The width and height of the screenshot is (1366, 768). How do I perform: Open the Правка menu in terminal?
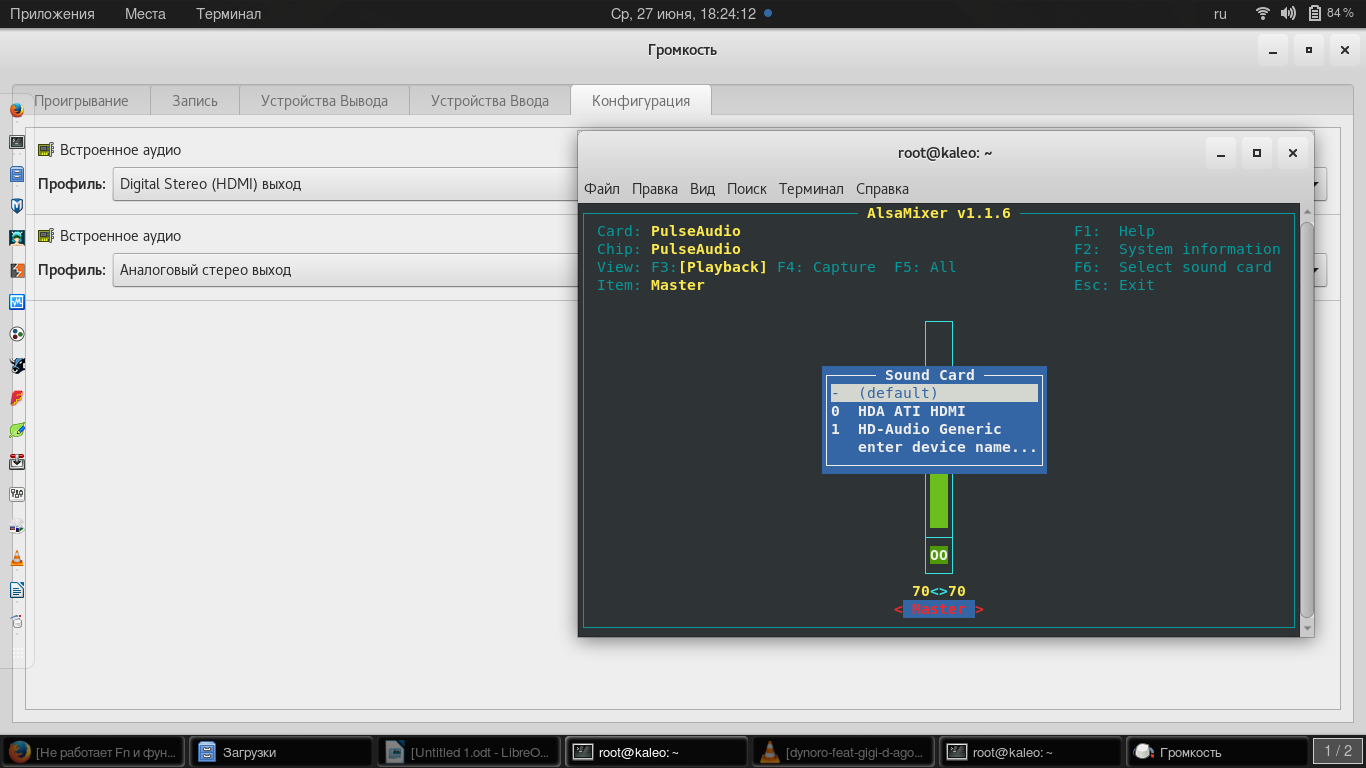654,189
